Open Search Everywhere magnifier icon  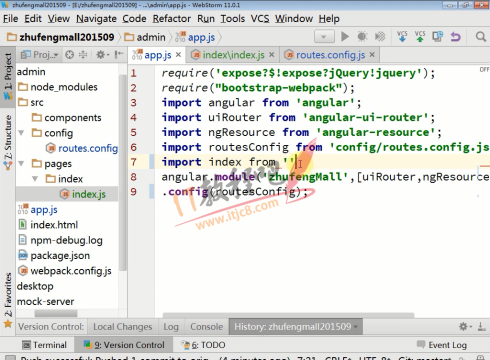(x=481, y=36)
